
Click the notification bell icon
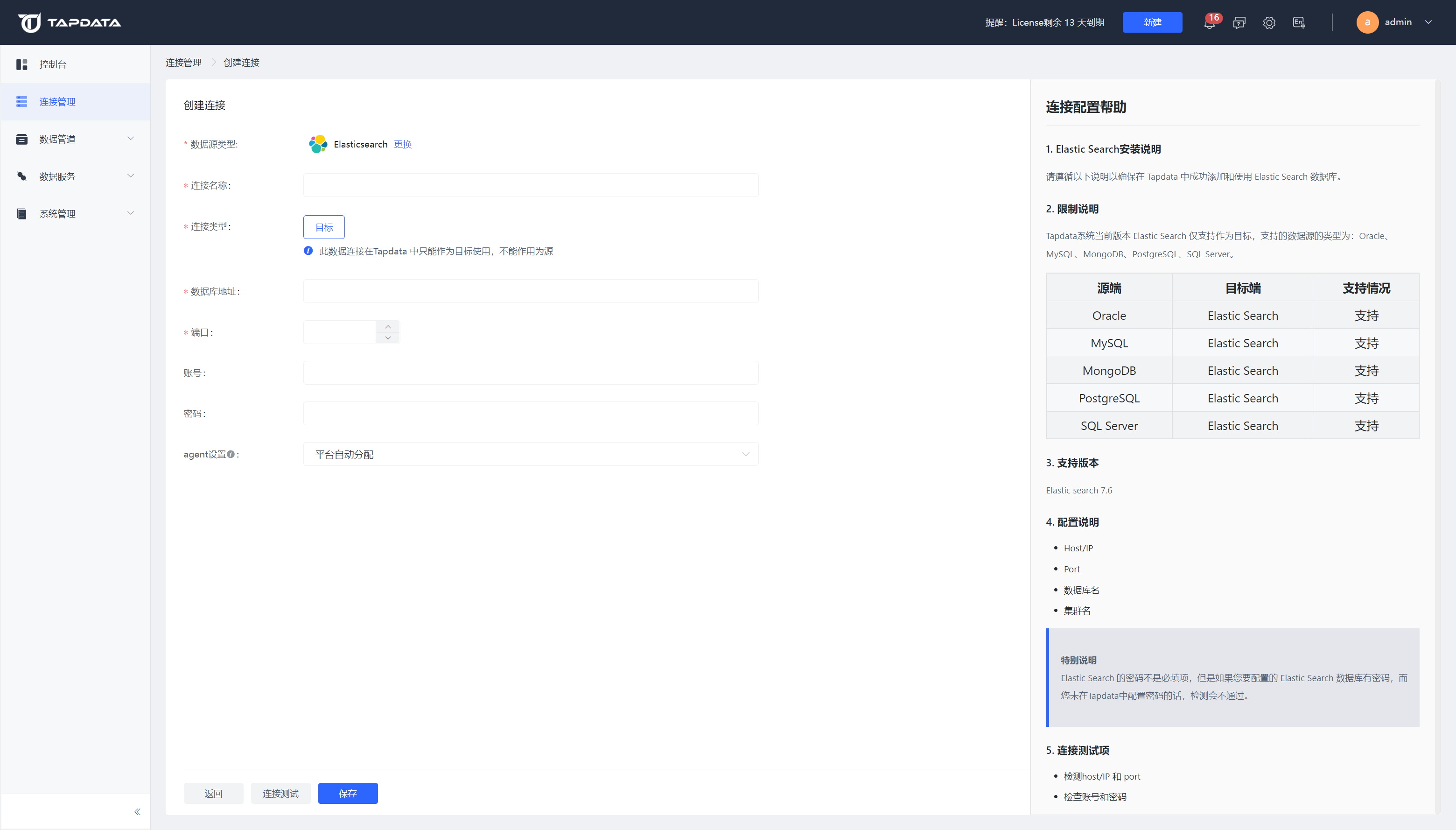coord(1209,23)
